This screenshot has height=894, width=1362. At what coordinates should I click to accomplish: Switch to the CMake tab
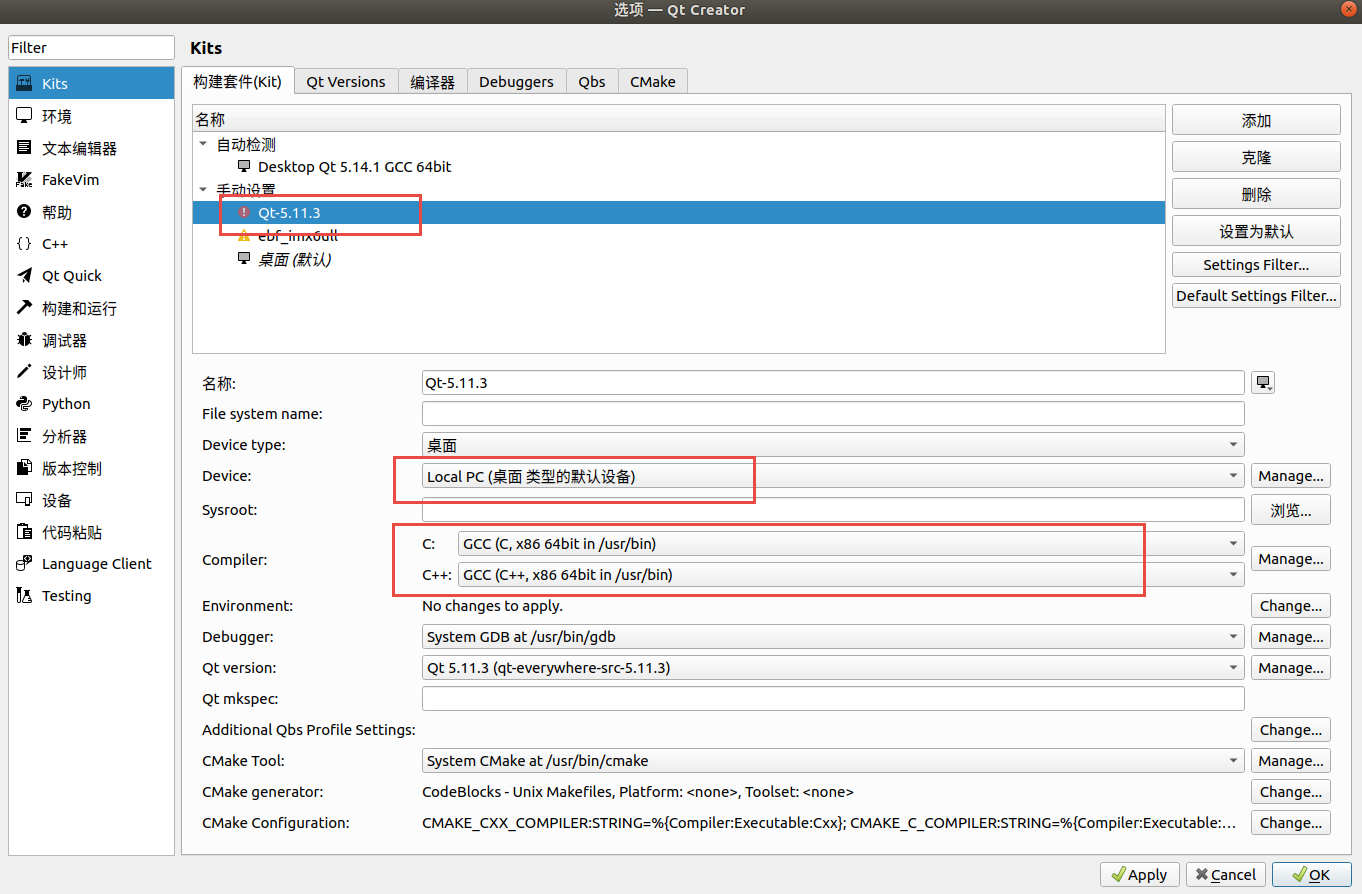pyautogui.click(x=653, y=82)
